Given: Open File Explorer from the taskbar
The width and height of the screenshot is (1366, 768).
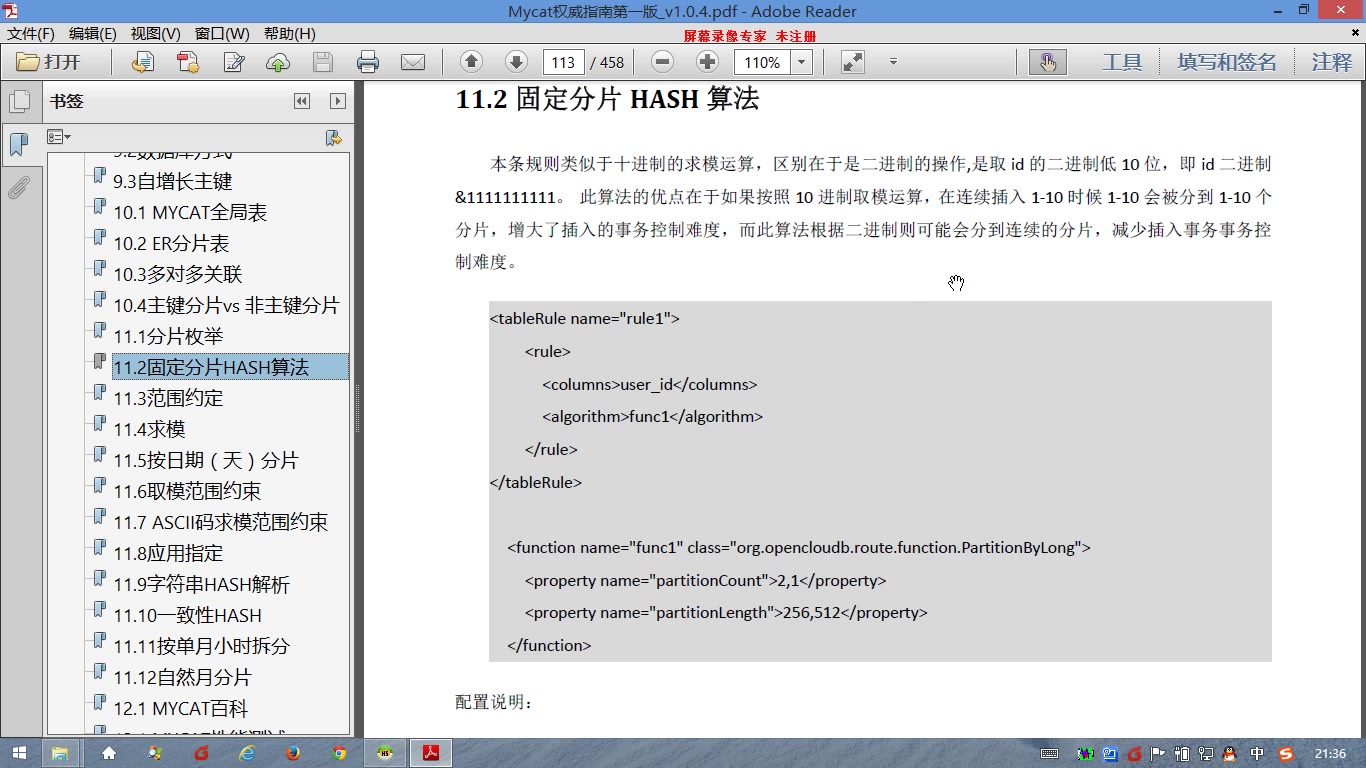Looking at the screenshot, I should (x=60, y=753).
